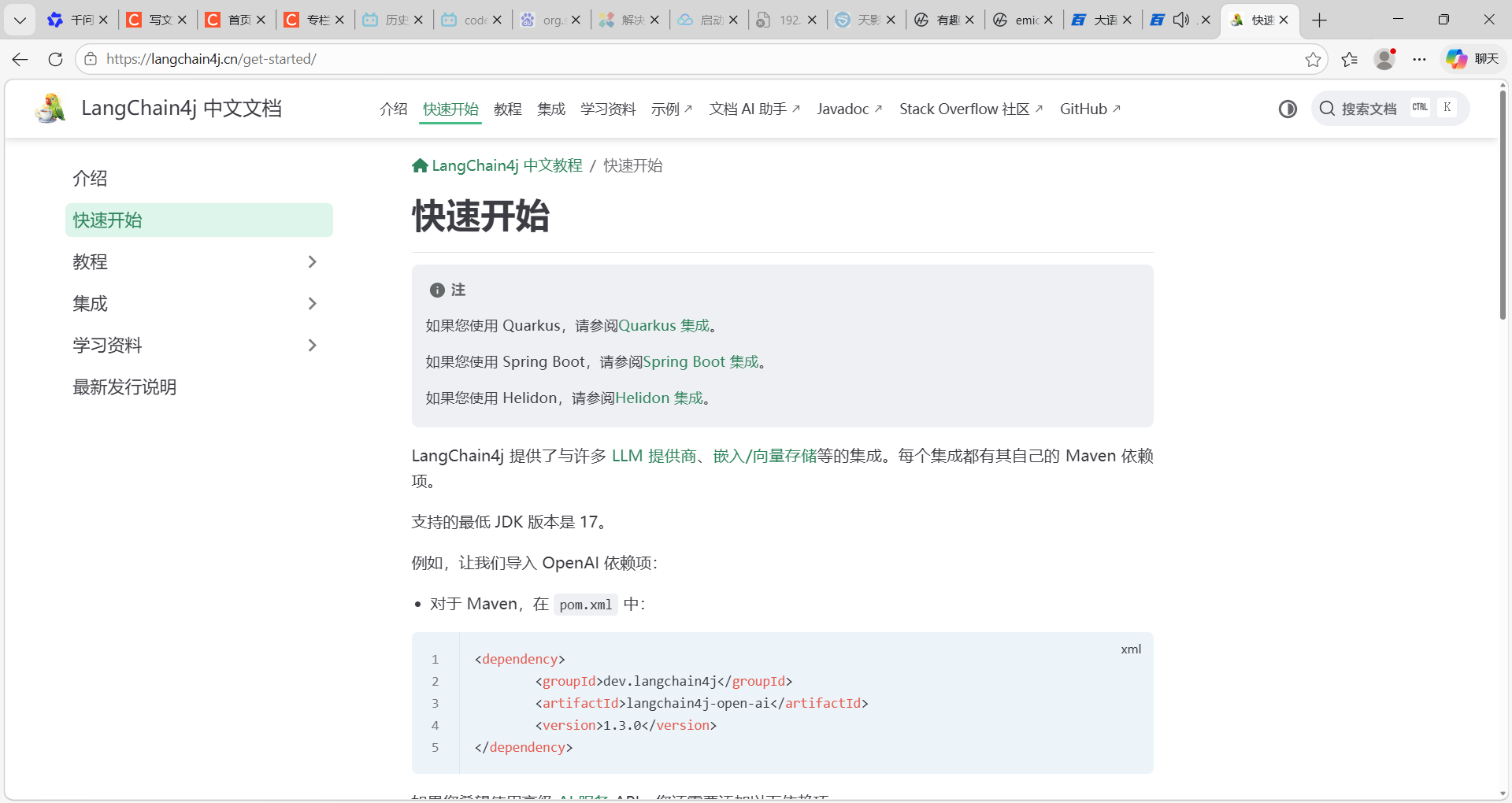Open Stack Overflow 社区 link
Viewport: 1512px width, 803px height.
click(x=971, y=109)
